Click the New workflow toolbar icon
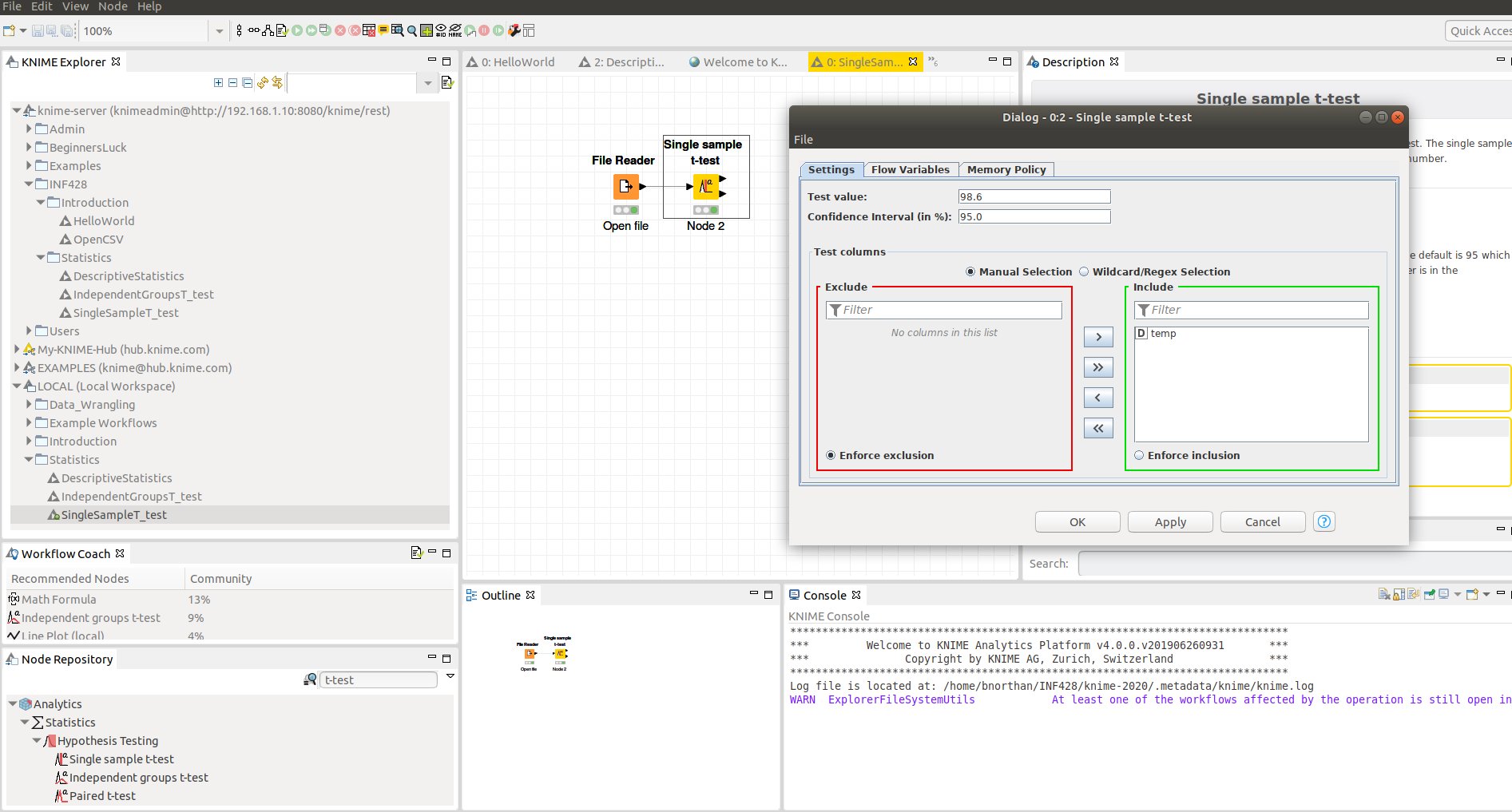 9,31
